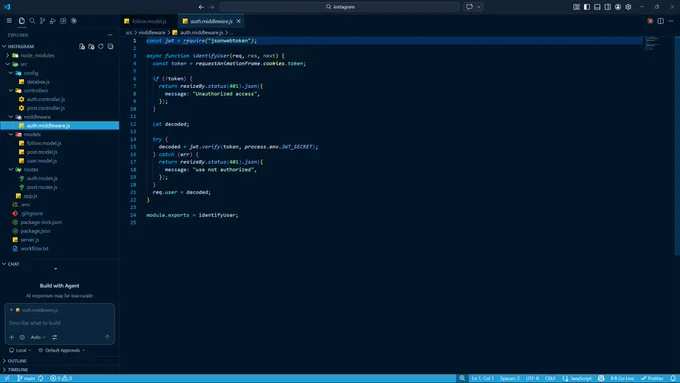Open the Extensions view icon
The image size is (680, 383).
63,20
